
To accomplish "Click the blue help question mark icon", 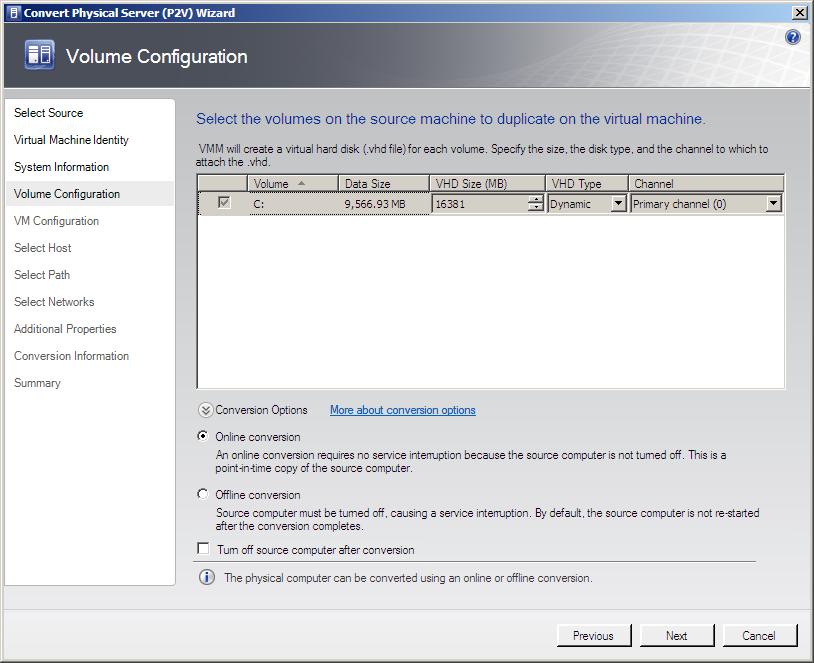I will pos(793,37).
